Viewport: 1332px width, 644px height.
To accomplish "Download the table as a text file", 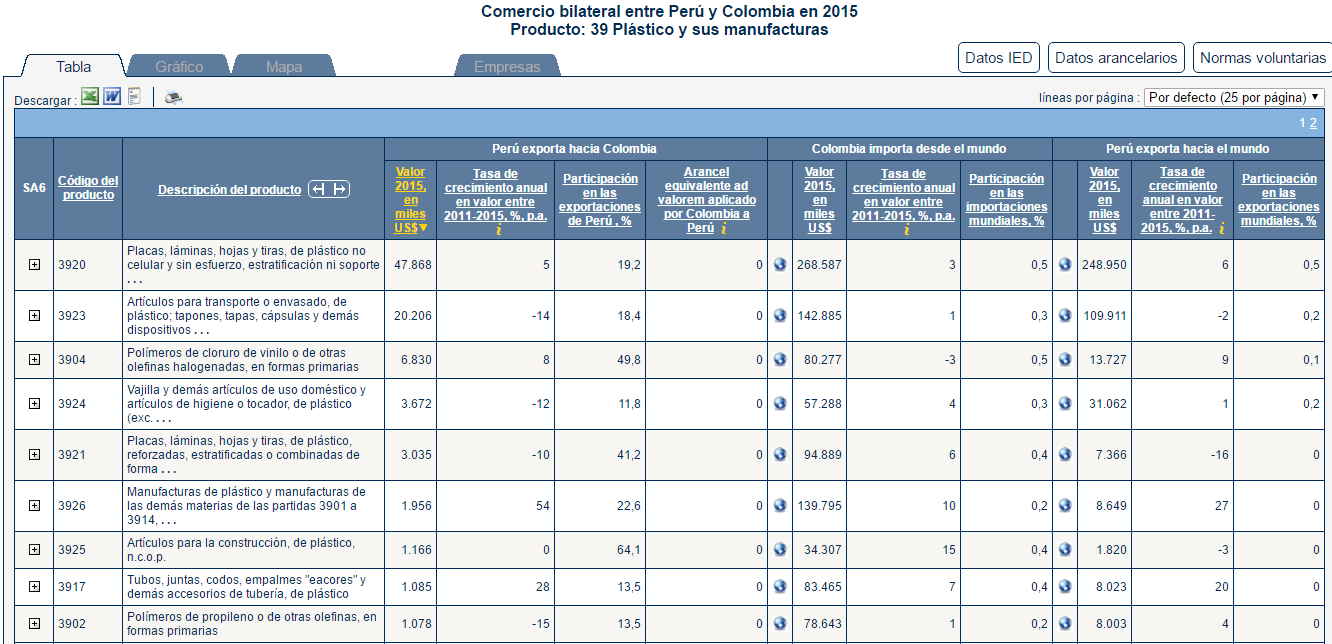I will coord(134,97).
